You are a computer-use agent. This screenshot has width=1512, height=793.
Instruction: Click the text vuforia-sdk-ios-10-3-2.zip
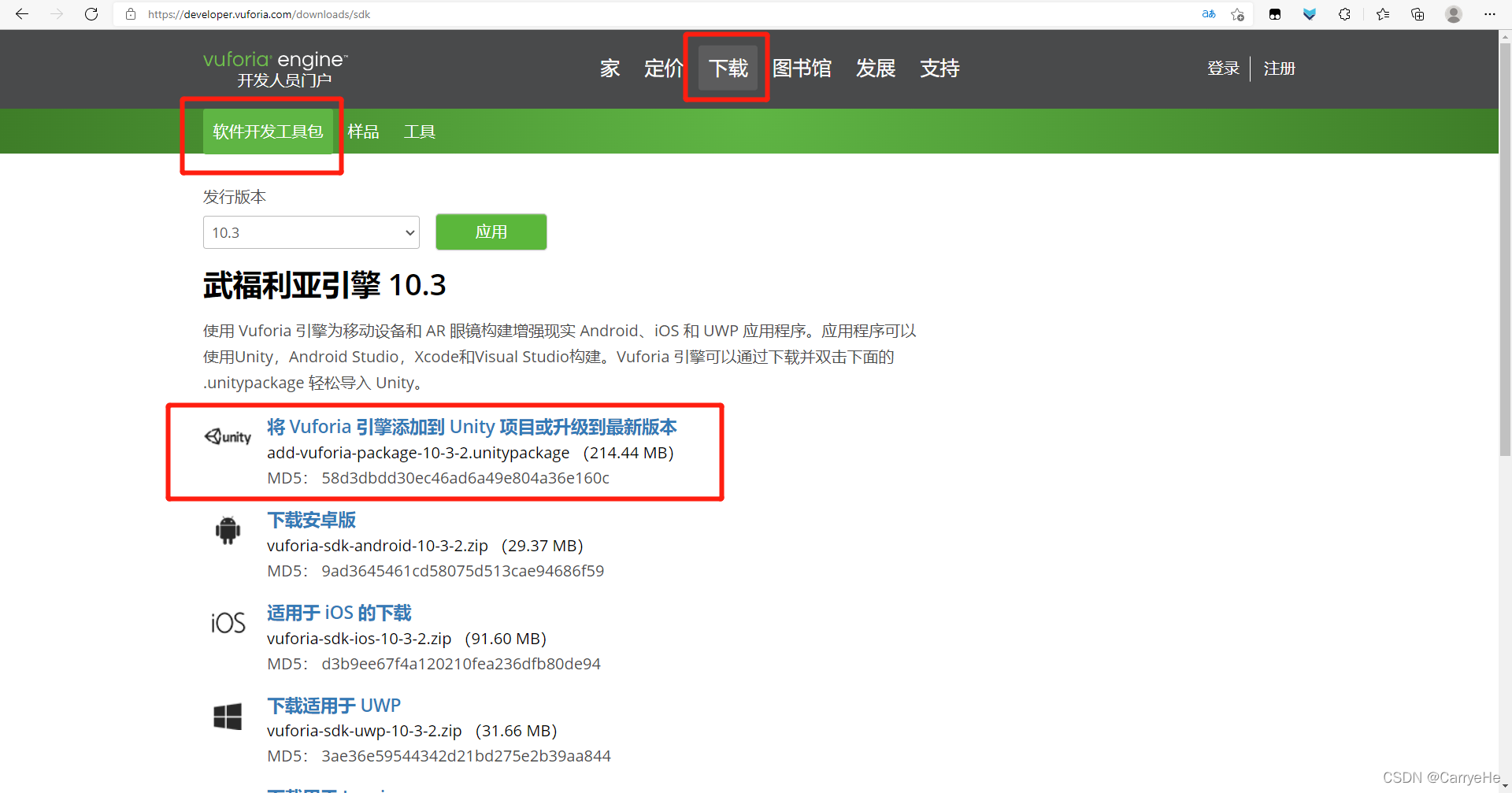pyautogui.click(x=359, y=639)
